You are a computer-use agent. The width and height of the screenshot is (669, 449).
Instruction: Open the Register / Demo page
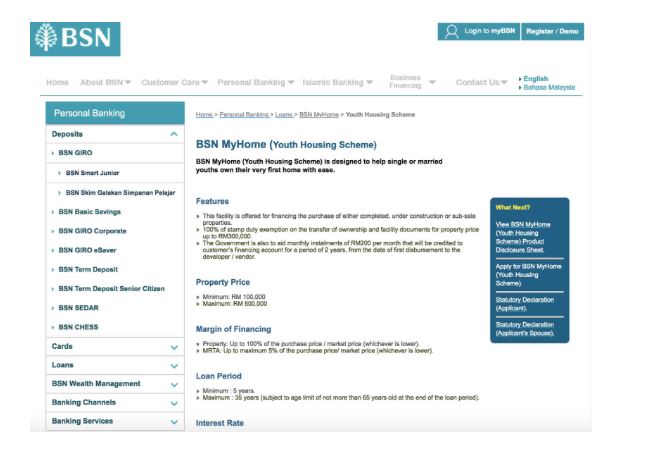click(x=552, y=32)
